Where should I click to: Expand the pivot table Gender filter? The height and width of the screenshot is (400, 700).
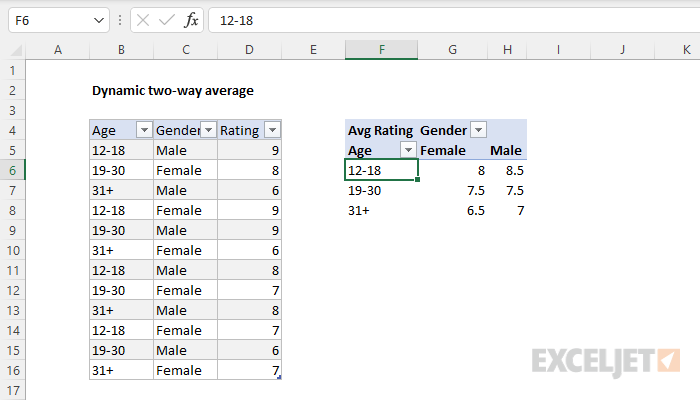click(x=478, y=130)
